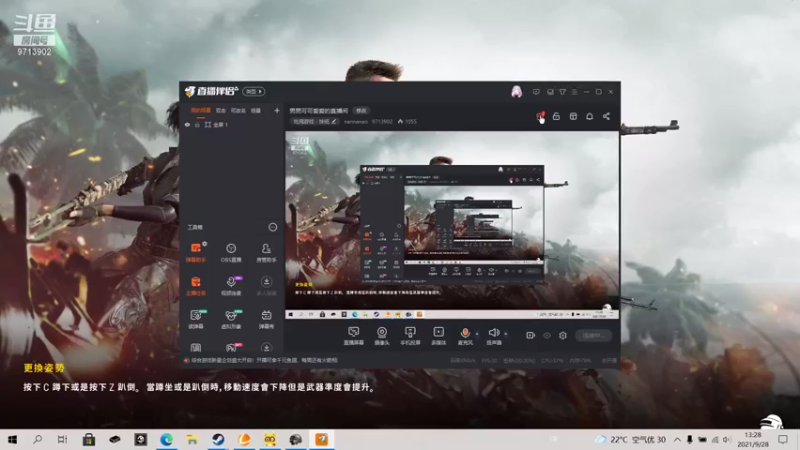
Task: Open the skin shirt icon in title bar
Action: [562, 92]
